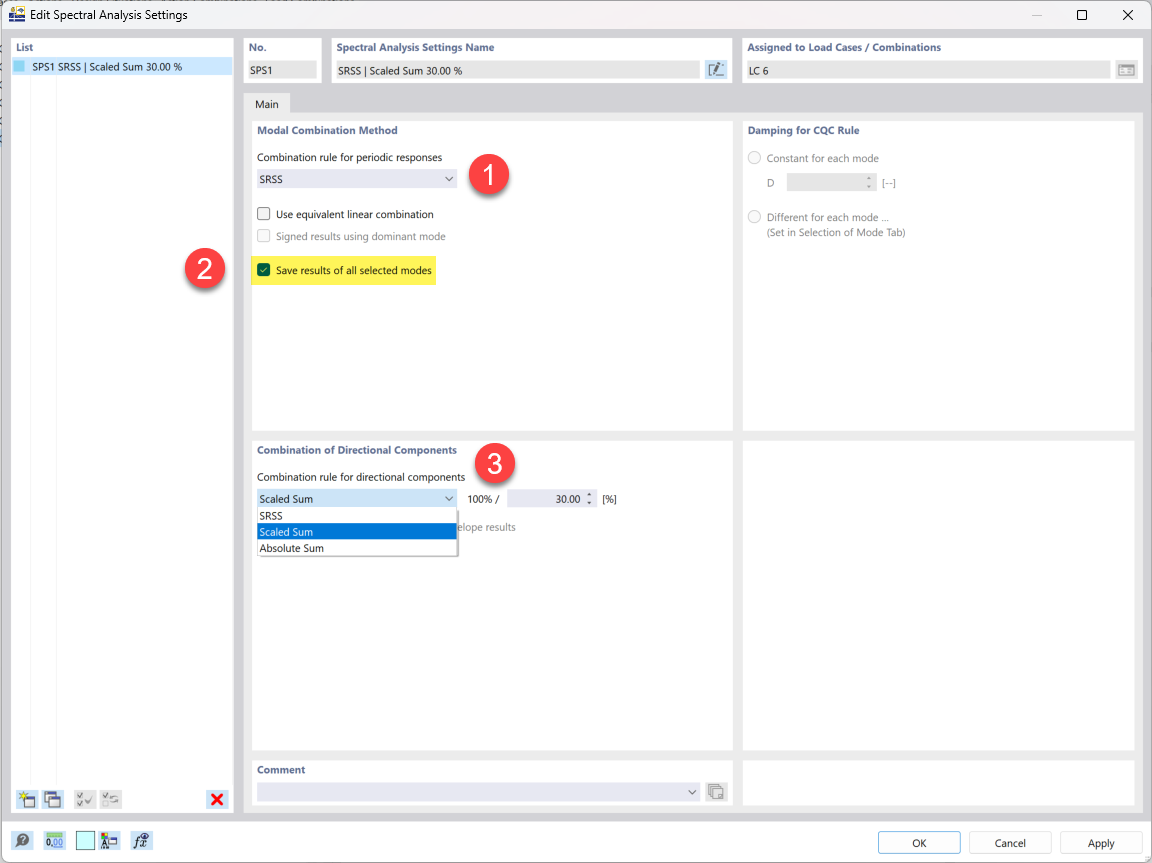Viewport: 1152px width, 863px height.
Task: Open the fx function editor icon
Action: point(140,840)
